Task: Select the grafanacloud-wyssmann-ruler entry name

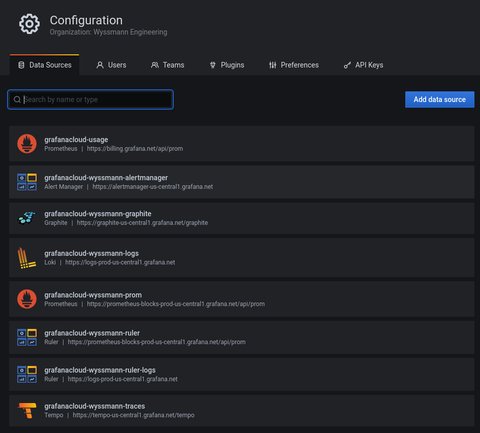Action: pyautogui.click(x=92, y=333)
